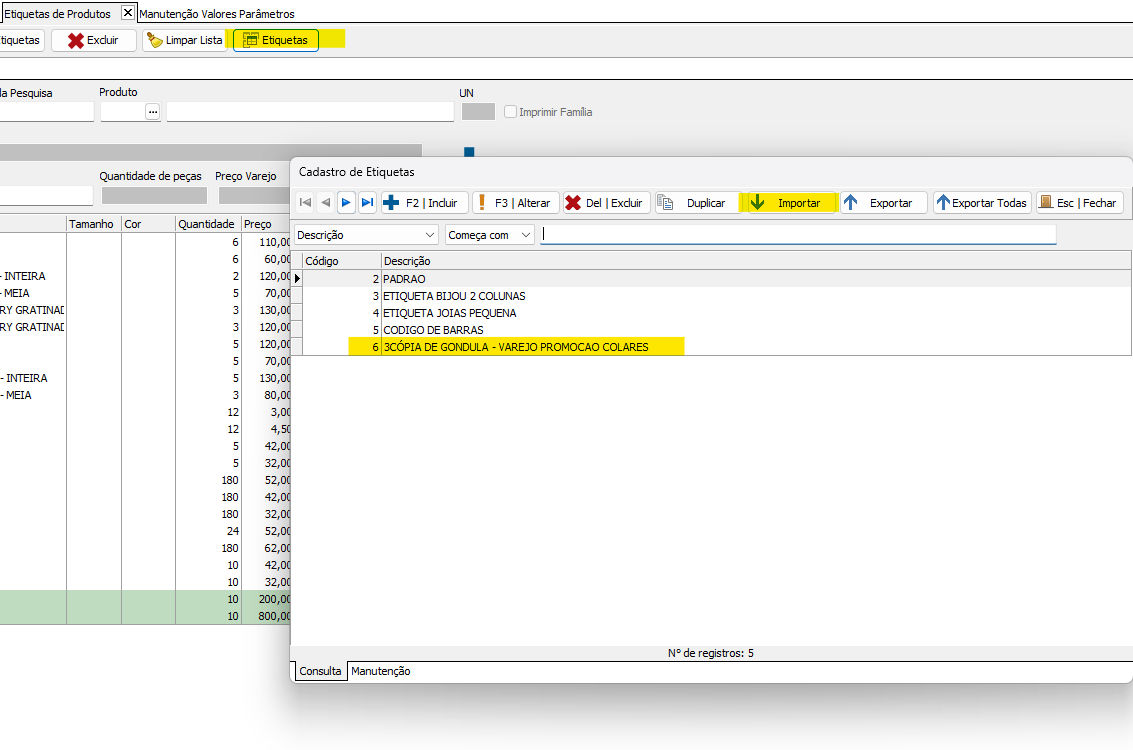Export all labels with Exportar Todas

[x=981, y=203]
